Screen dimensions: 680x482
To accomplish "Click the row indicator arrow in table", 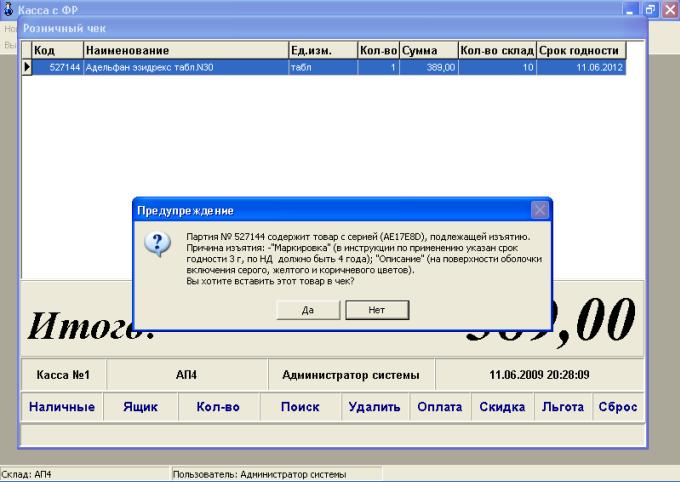I will point(27,67).
